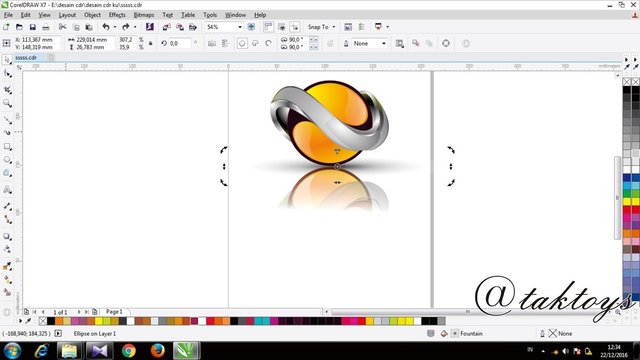Toggle full-screen preview button

[251, 27]
